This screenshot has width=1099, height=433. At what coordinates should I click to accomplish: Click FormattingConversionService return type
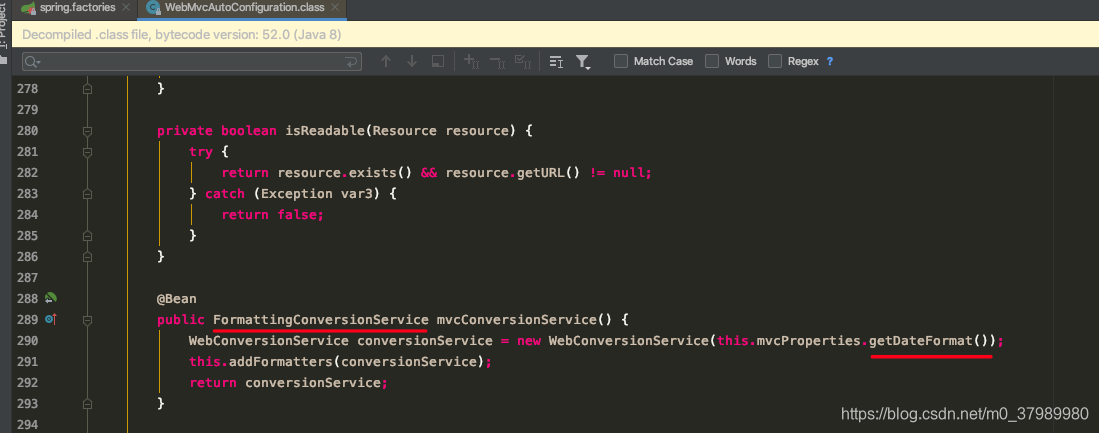(320, 320)
